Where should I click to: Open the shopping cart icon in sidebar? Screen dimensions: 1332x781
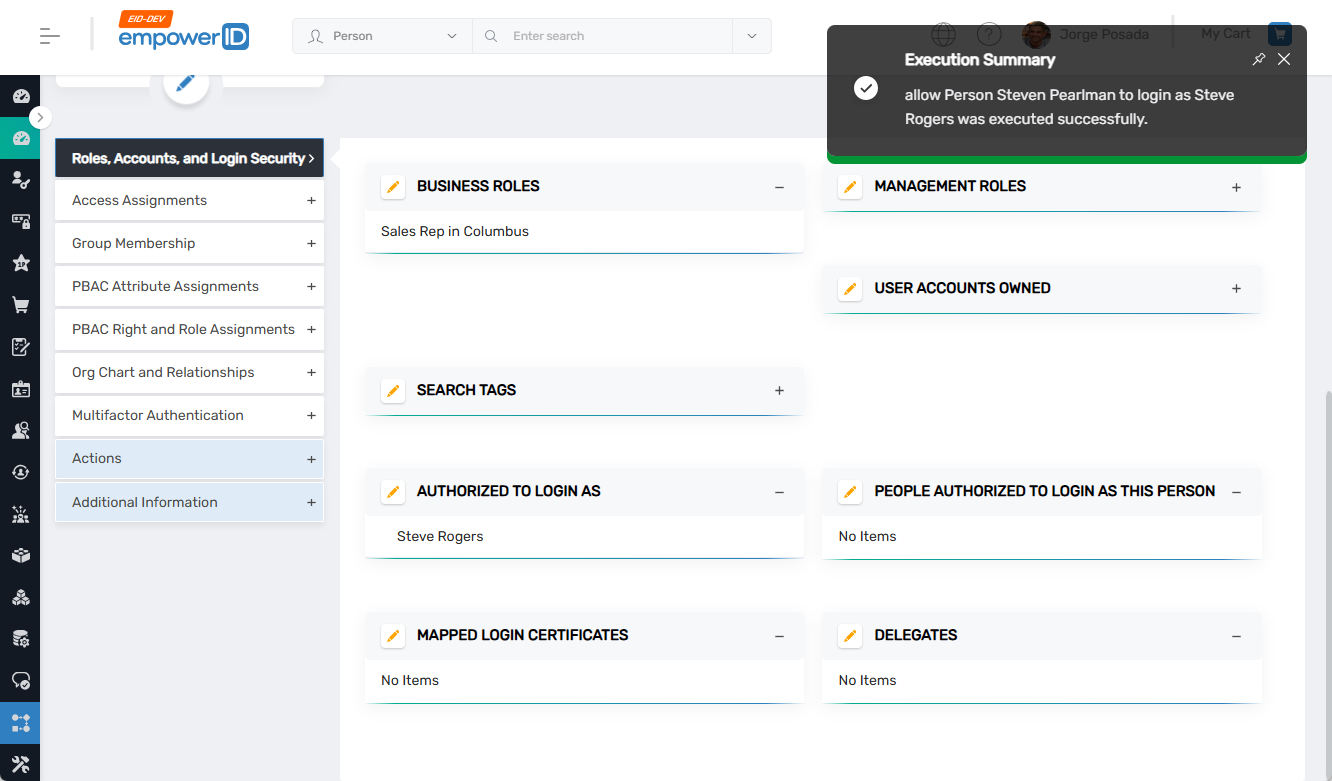[20, 305]
